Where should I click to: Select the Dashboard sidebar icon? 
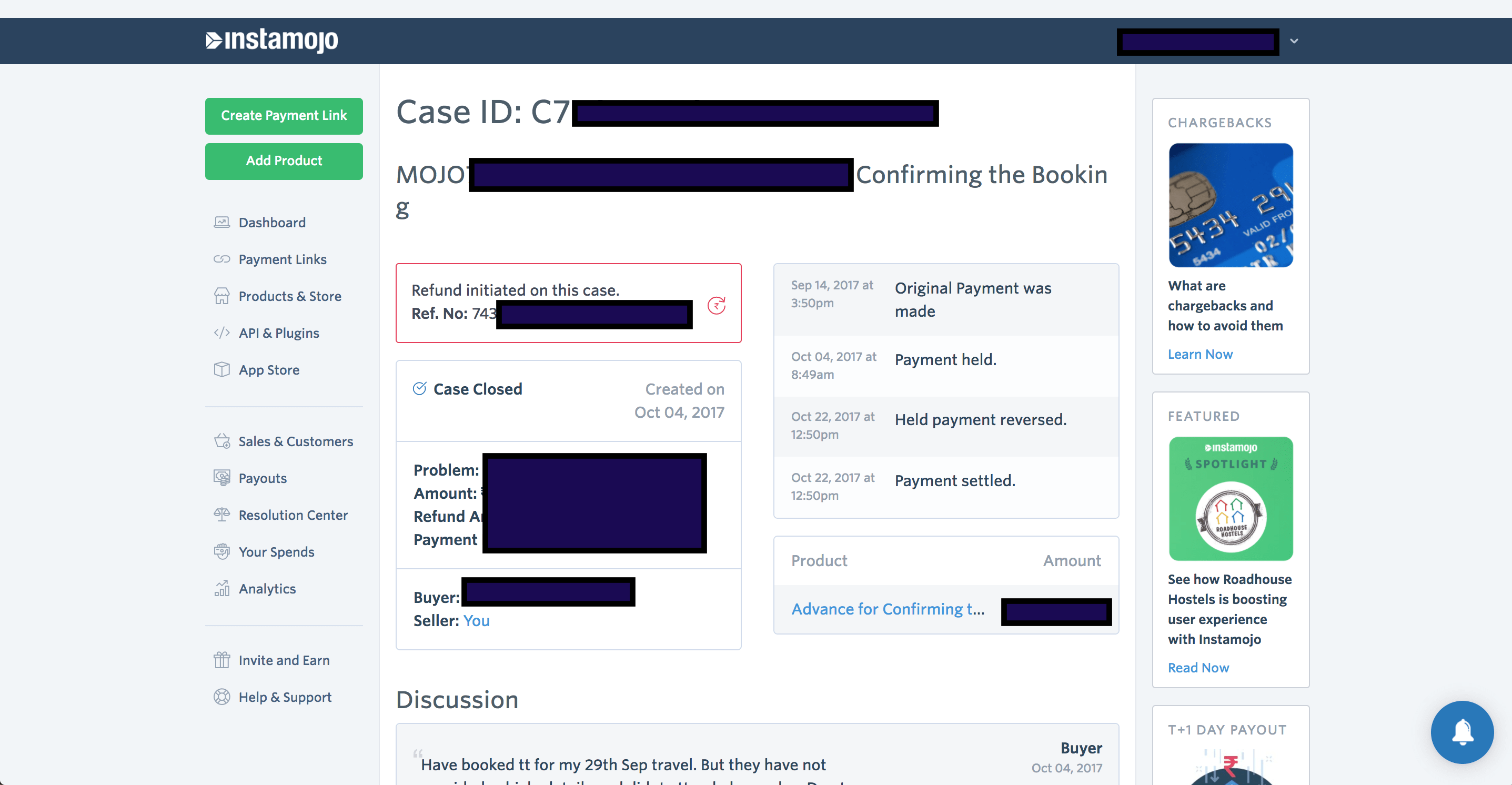[222, 222]
